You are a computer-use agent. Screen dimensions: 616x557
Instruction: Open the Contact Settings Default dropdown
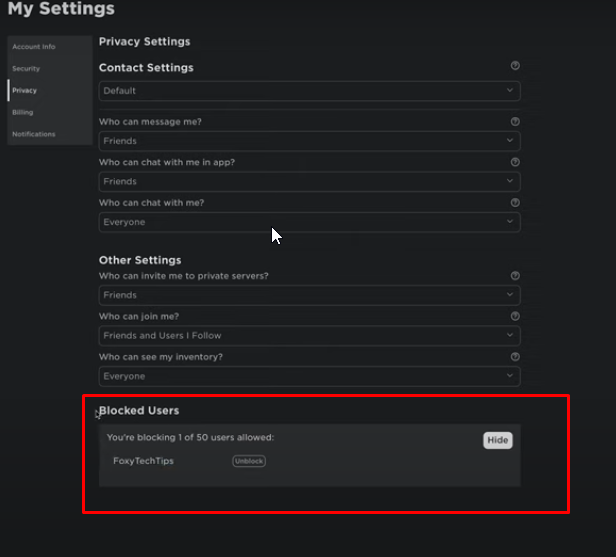click(310, 91)
